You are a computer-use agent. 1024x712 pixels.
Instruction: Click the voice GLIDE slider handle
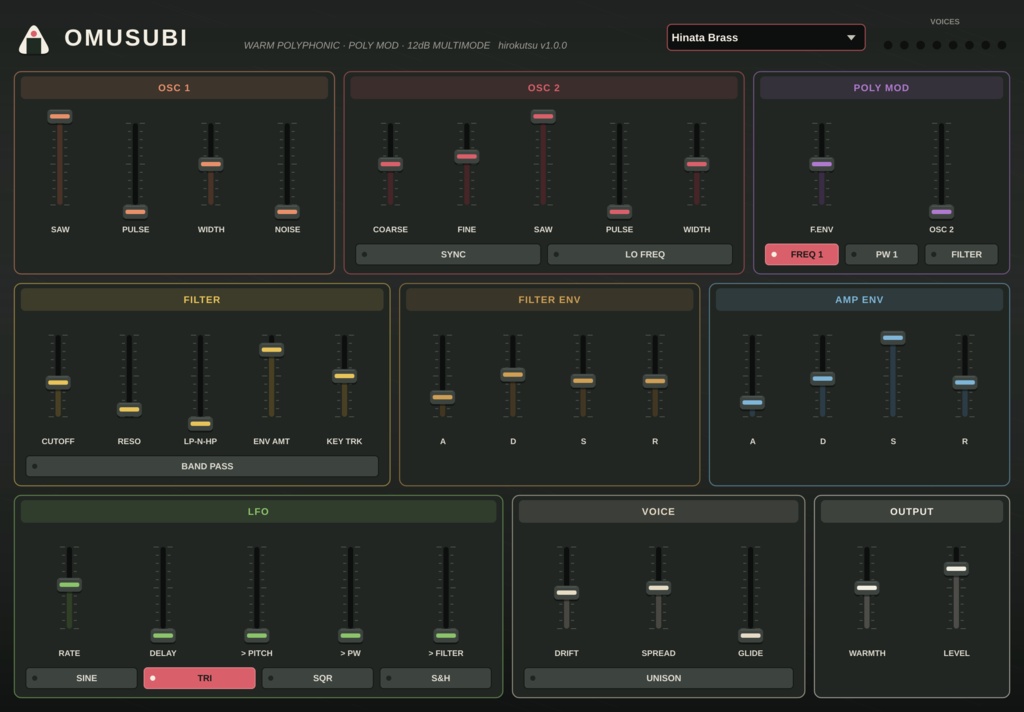(750, 635)
